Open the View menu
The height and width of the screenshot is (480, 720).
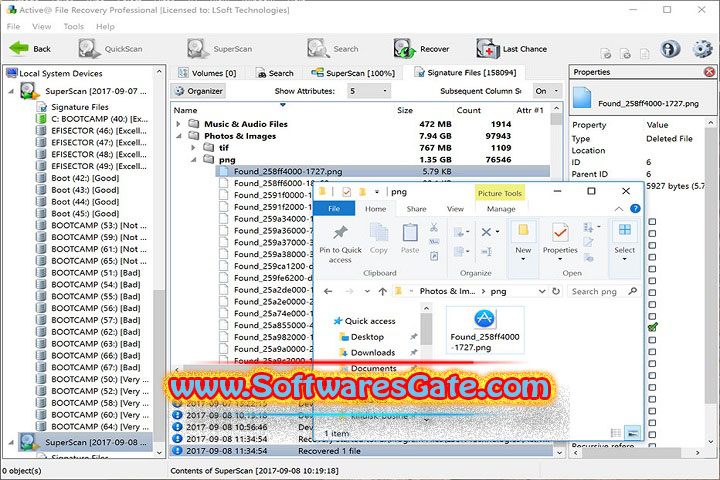[41, 27]
